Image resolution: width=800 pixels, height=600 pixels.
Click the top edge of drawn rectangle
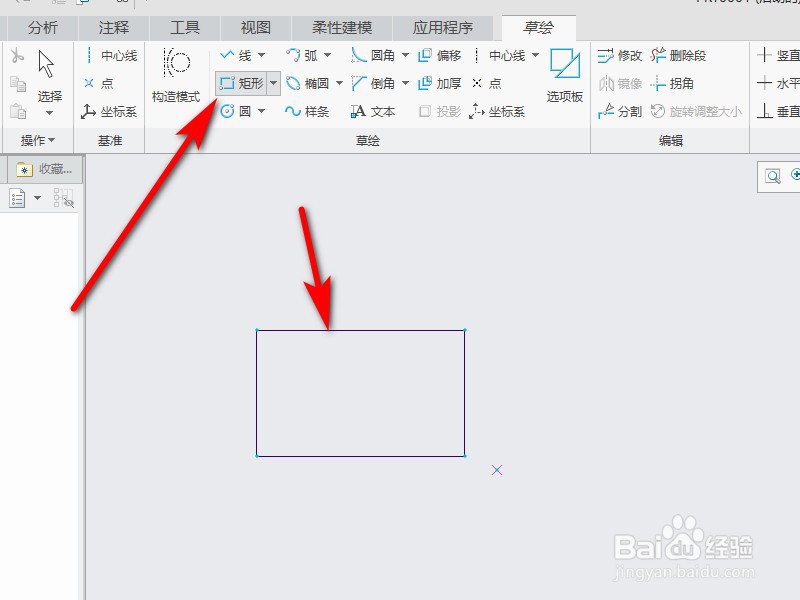click(x=361, y=330)
